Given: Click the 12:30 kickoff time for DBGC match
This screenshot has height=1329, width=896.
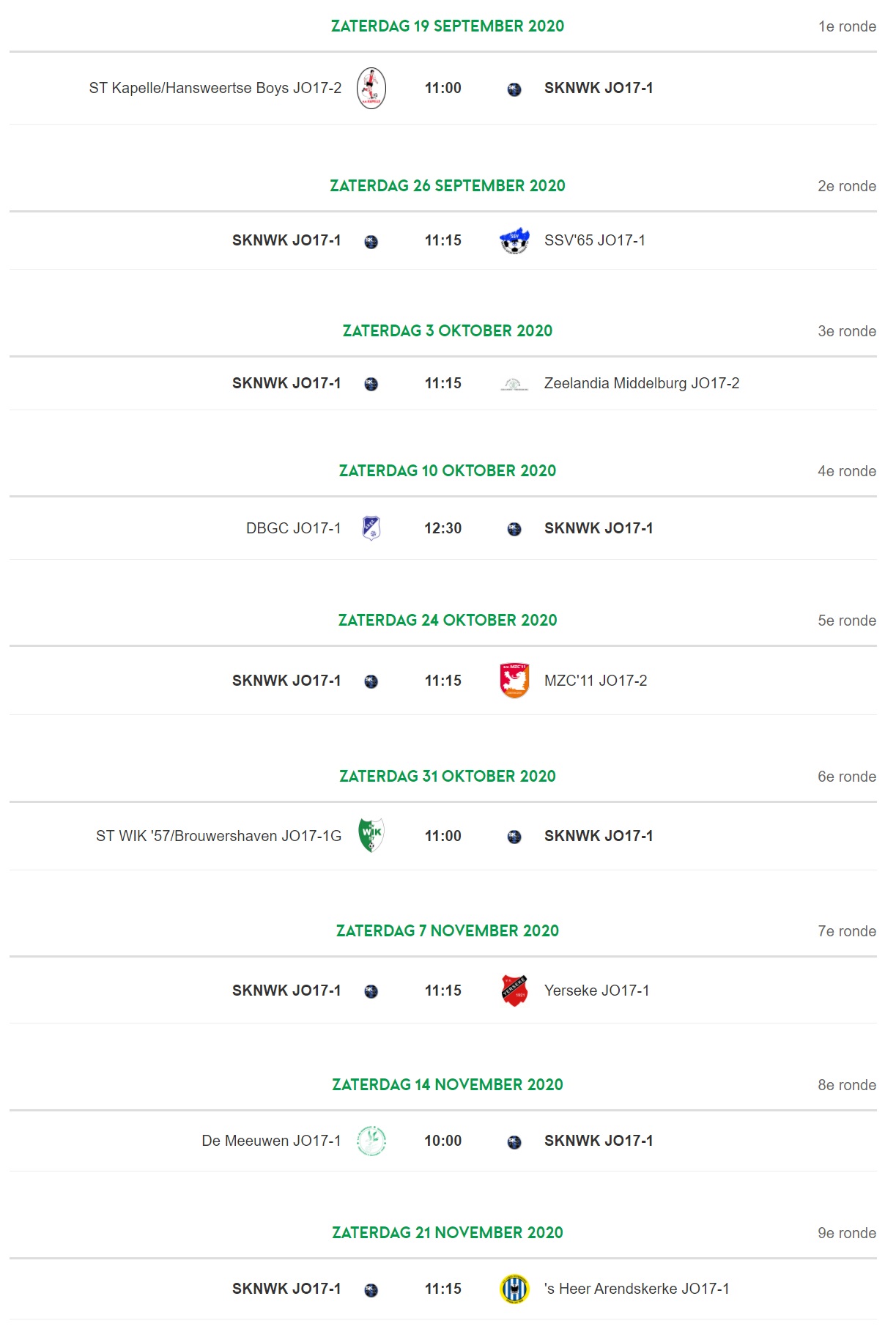Looking at the screenshot, I should [x=443, y=528].
